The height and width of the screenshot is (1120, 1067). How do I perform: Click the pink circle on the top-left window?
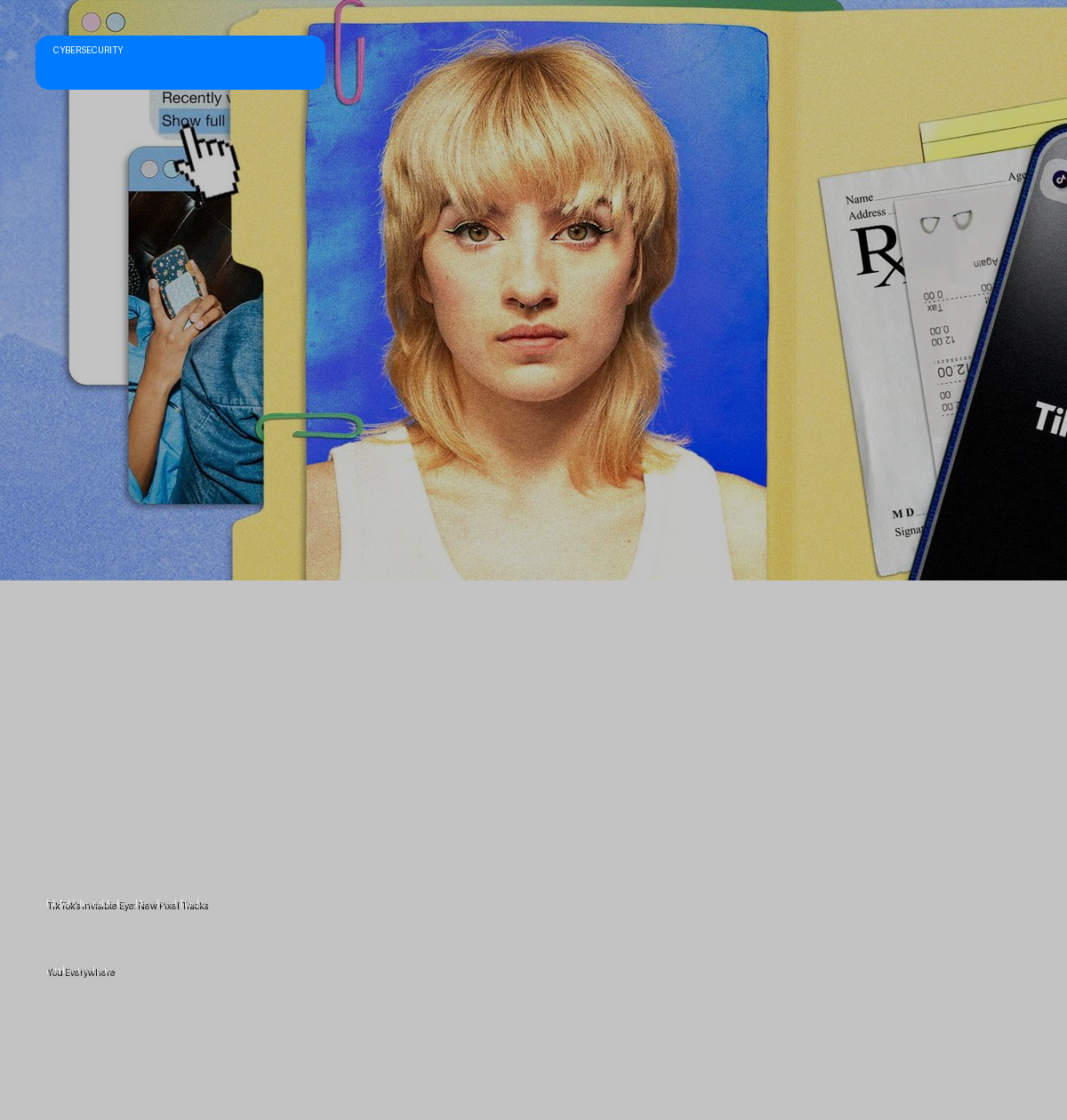click(91, 22)
